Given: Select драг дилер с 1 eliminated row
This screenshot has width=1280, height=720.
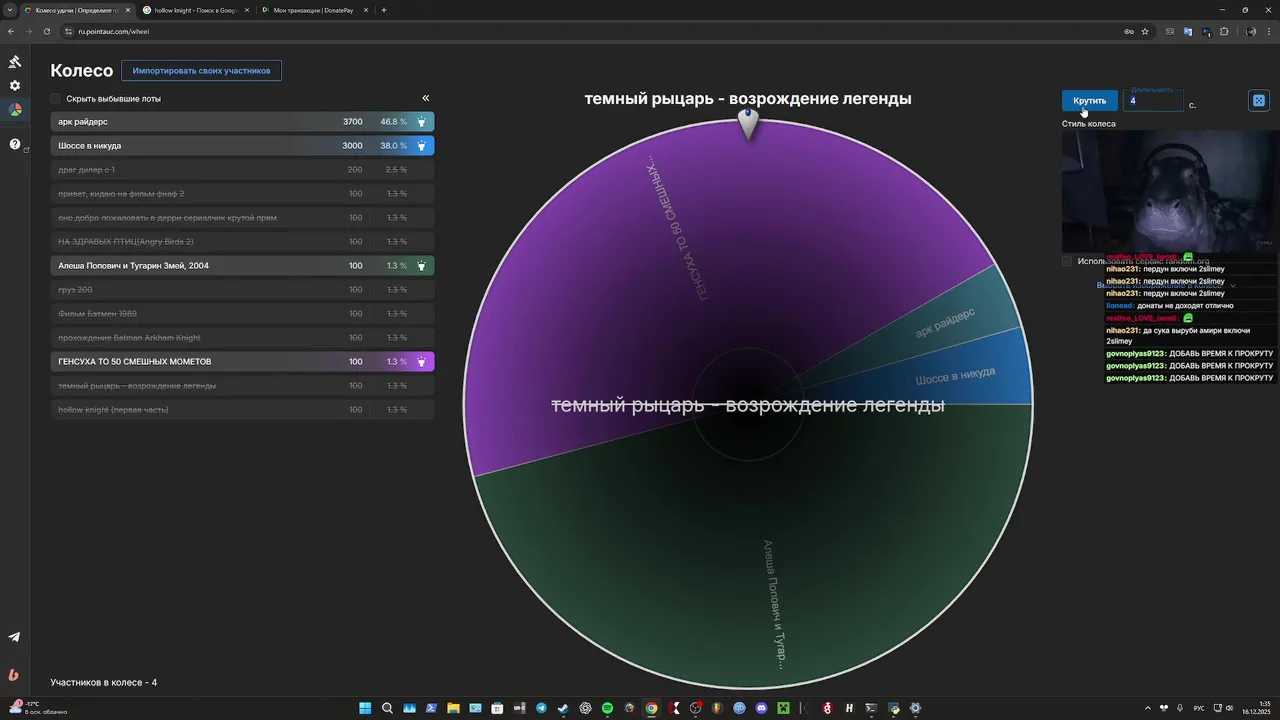Looking at the screenshot, I should [243, 170].
